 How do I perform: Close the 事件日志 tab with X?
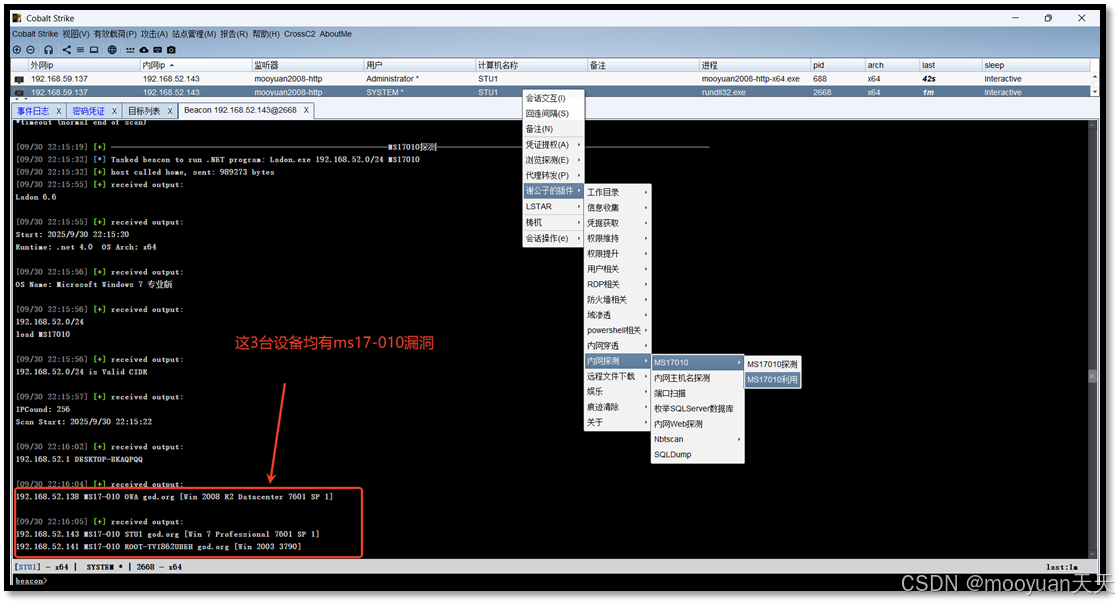pyautogui.click(x=59, y=111)
